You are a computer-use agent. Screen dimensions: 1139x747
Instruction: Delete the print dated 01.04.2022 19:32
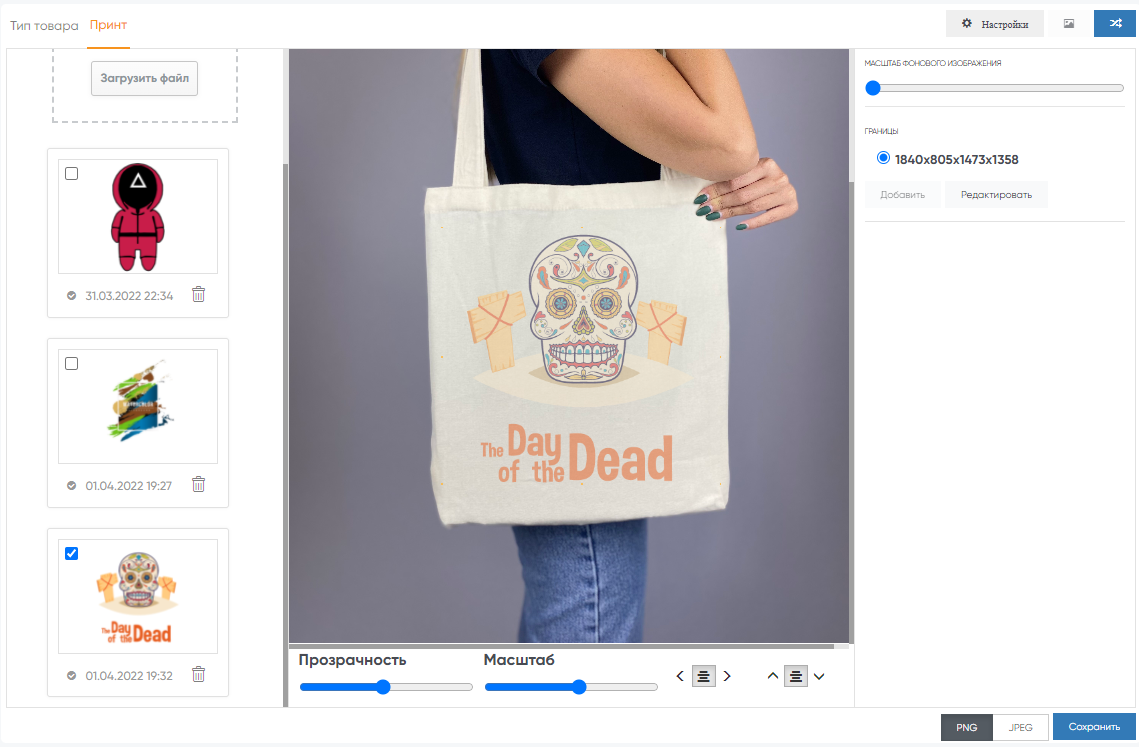coord(198,674)
